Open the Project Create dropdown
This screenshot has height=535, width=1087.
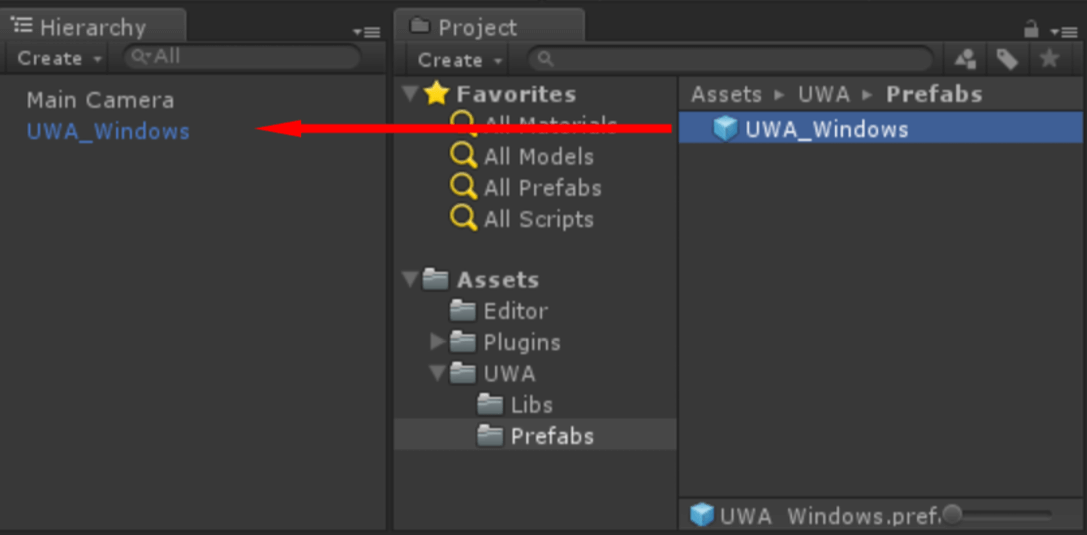click(x=460, y=60)
